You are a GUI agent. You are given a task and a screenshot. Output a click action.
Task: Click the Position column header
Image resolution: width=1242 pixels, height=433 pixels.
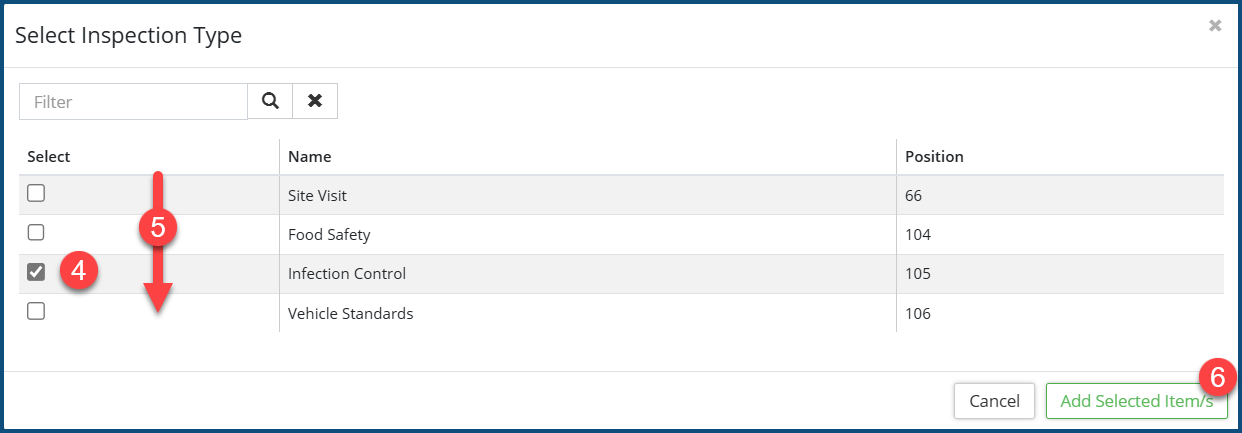click(934, 157)
